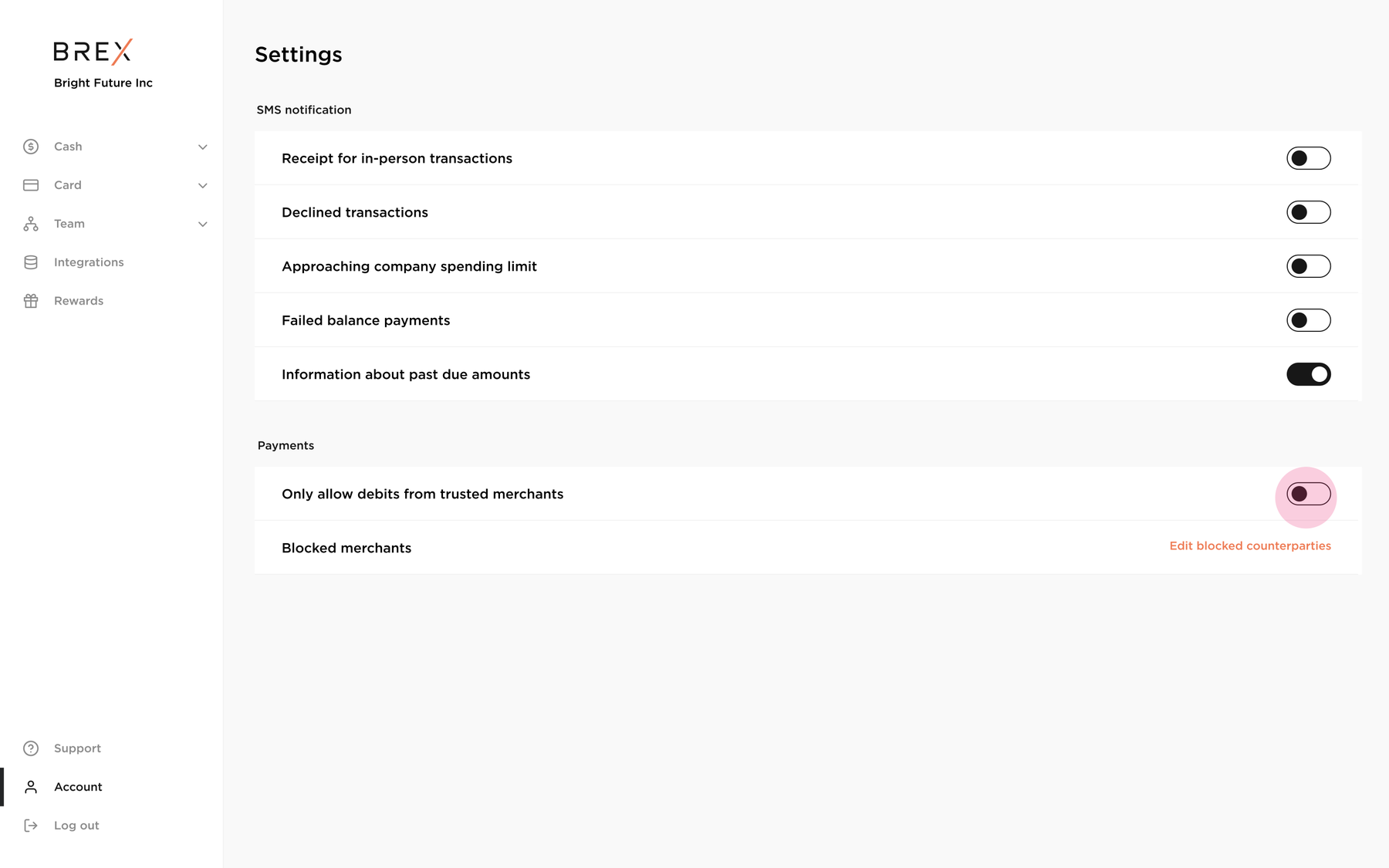Screen dimensions: 1389x868
Task: Enable receipt for in-person transactions toggle
Action: pyautogui.click(x=1309, y=158)
